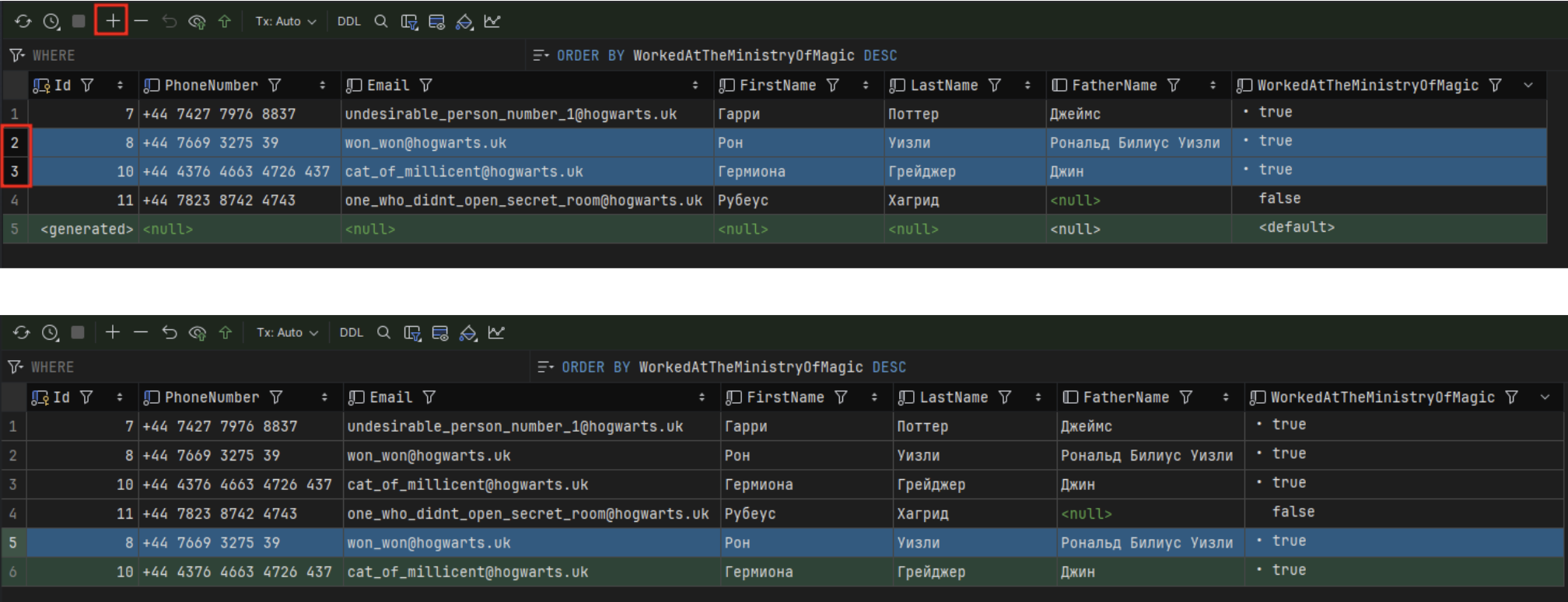
Task: Open Tx: Auto dropdown in bottom toolbar
Action: tap(287, 333)
